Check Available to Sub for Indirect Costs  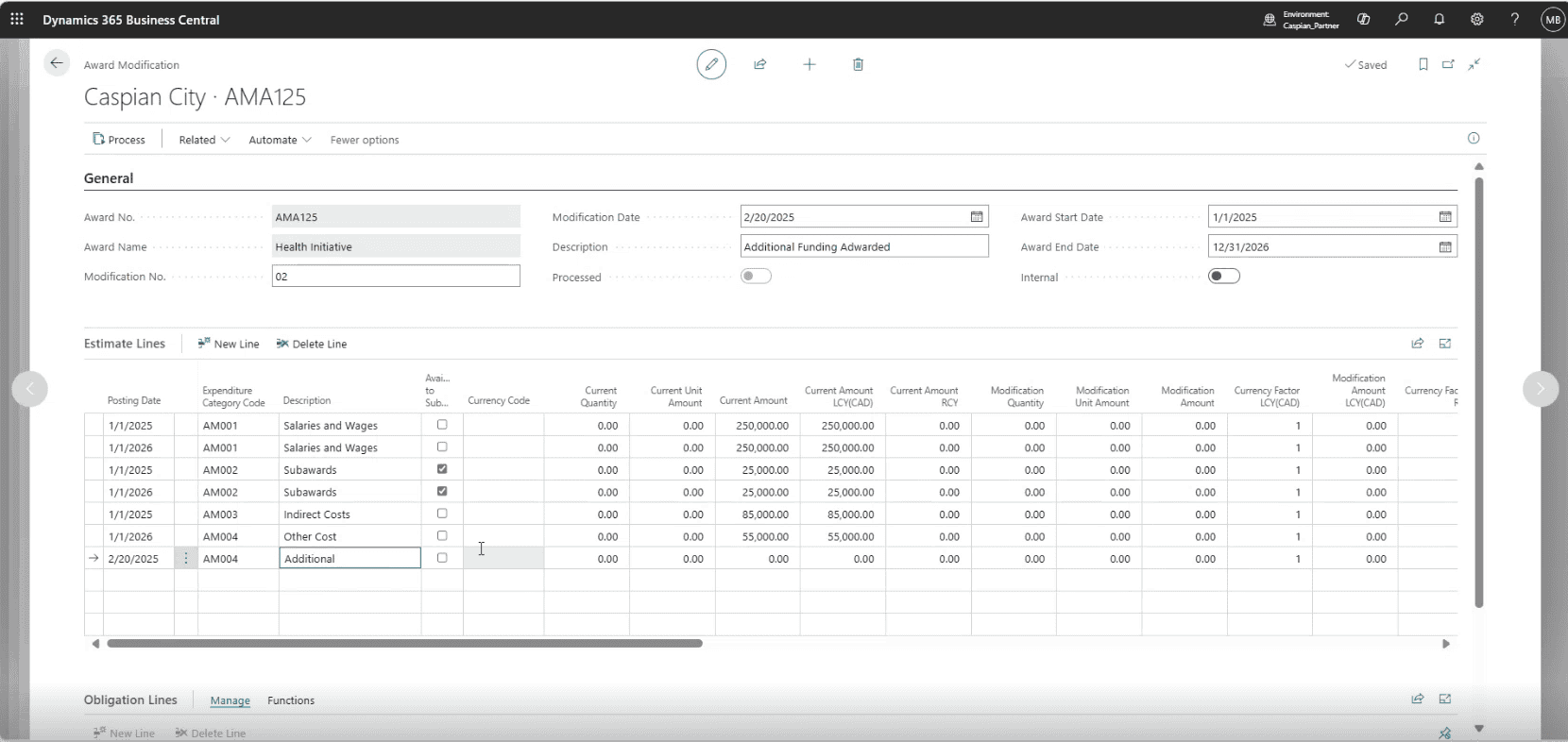[442, 514]
